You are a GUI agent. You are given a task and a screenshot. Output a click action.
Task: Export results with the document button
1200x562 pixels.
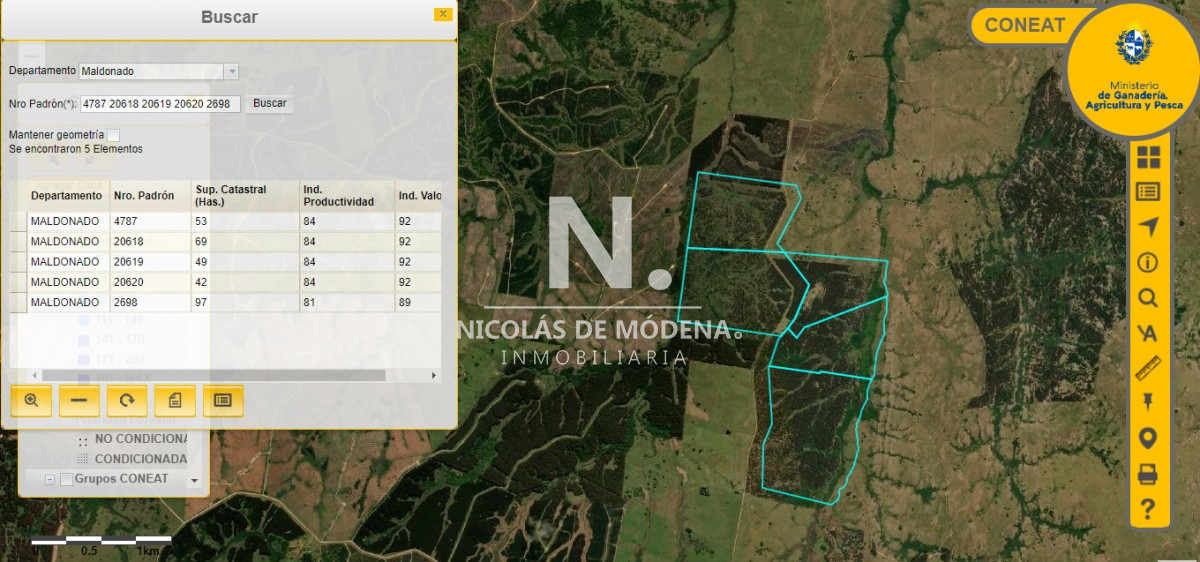175,400
